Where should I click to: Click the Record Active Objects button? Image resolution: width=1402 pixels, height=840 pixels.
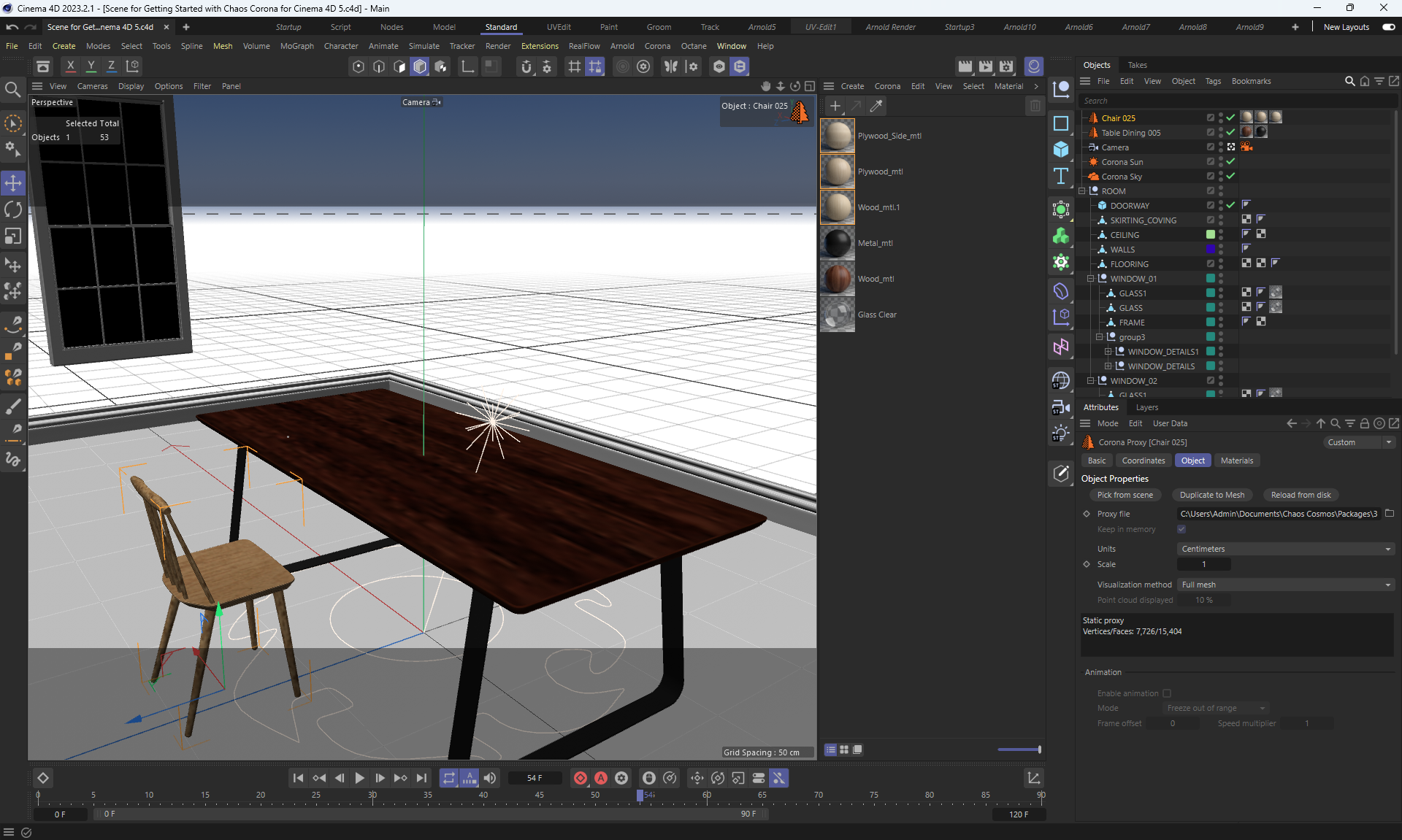581,778
